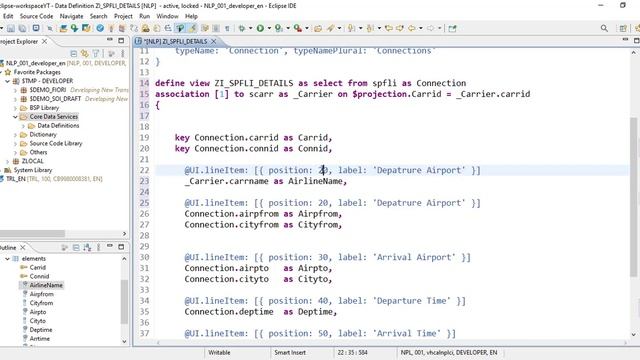The width and height of the screenshot is (640, 360).
Task: Expand the ZLOCAL package
Action: pyautogui.click(x=7, y=161)
